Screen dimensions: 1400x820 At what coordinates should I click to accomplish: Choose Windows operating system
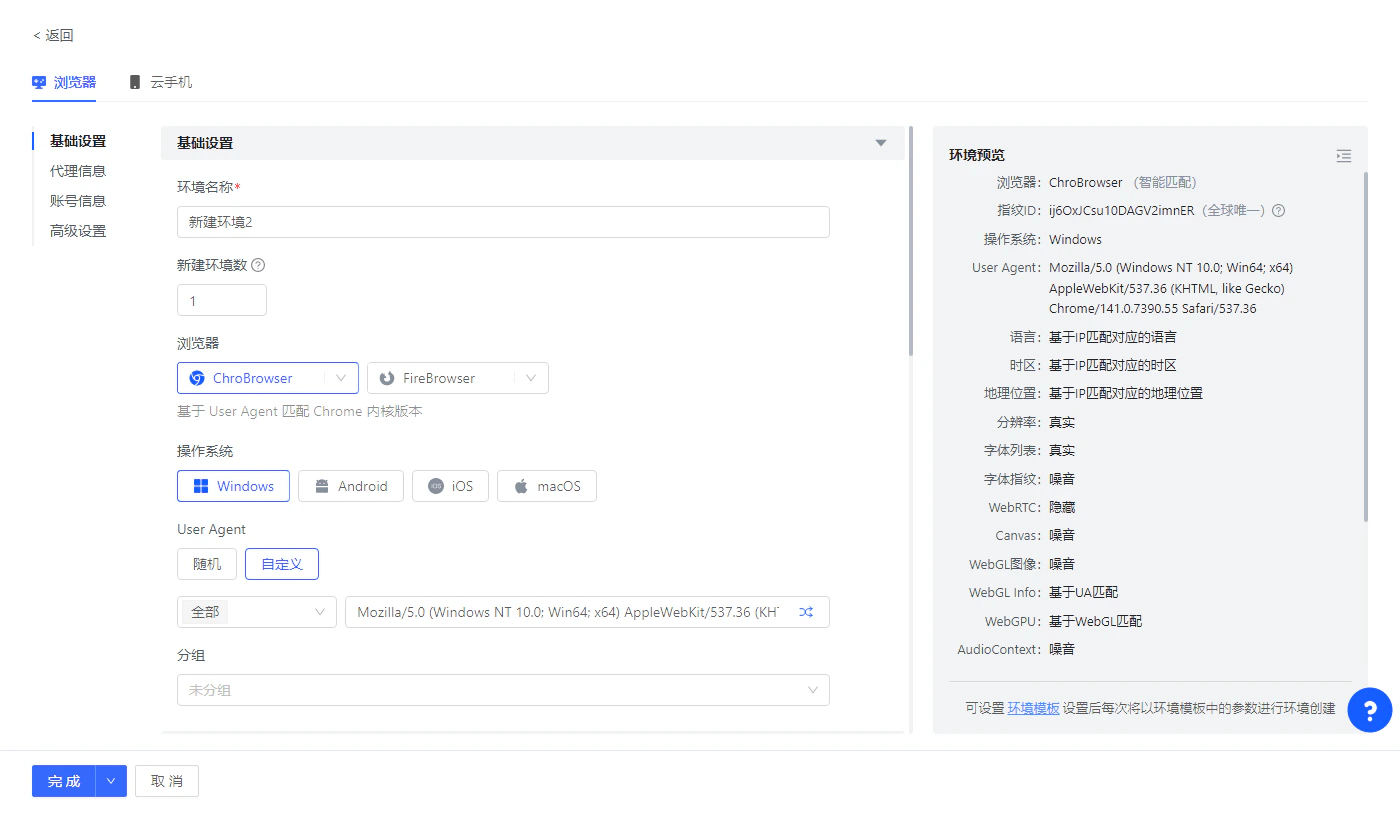(233, 486)
